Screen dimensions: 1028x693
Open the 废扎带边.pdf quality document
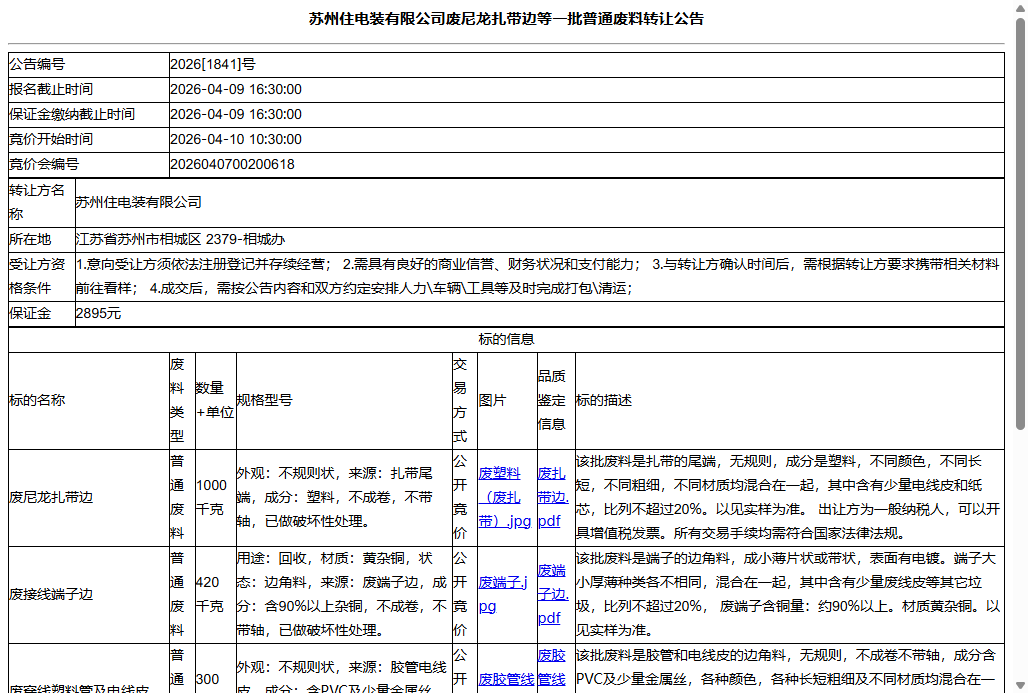[553, 497]
